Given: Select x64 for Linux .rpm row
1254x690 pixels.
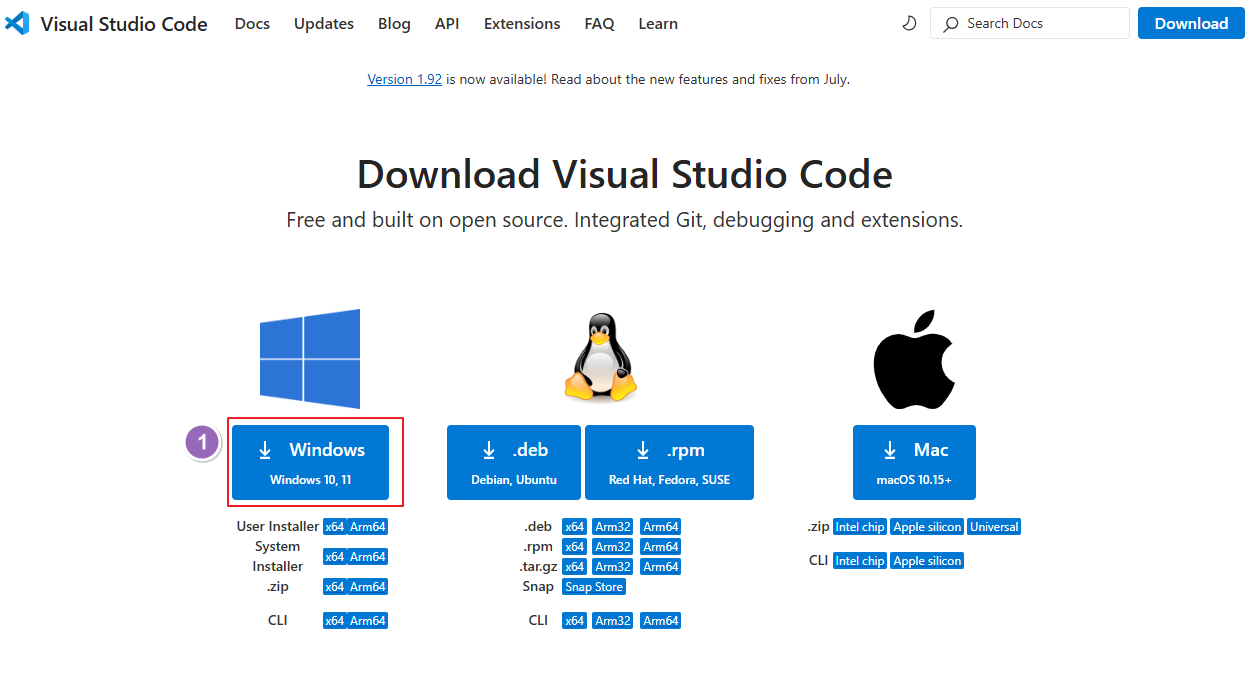Looking at the screenshot, I should tap(574, 547).
